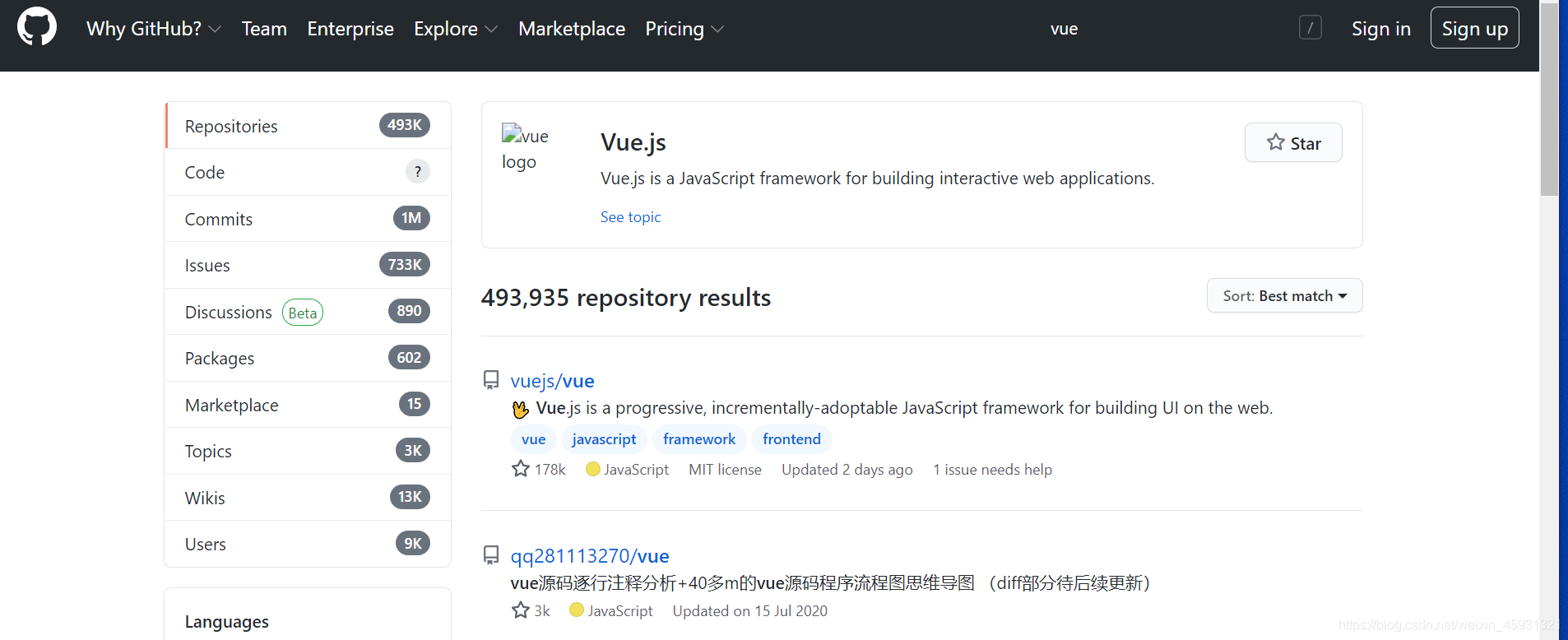Click the star icon next to 3k

click(x=521, y=610)
